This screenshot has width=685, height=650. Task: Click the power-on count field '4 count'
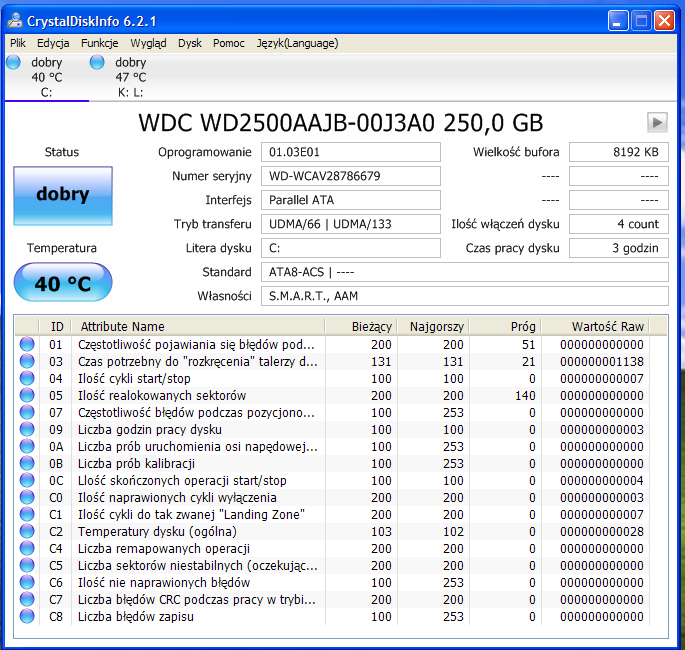tap(619, 224)
